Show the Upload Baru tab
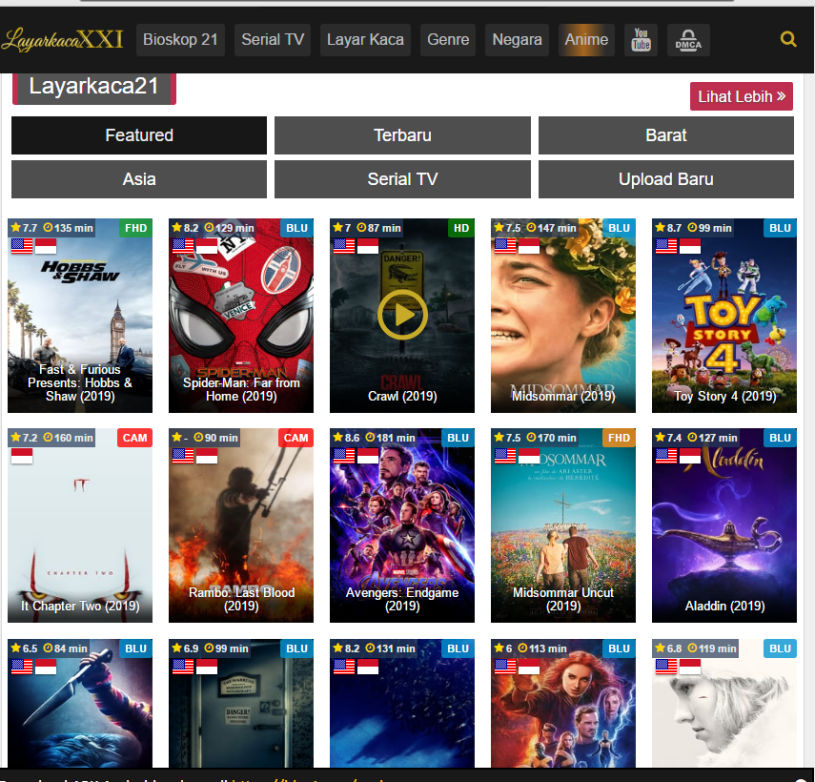815x782 pixels. pyautogui.click(x=666, y=179)
